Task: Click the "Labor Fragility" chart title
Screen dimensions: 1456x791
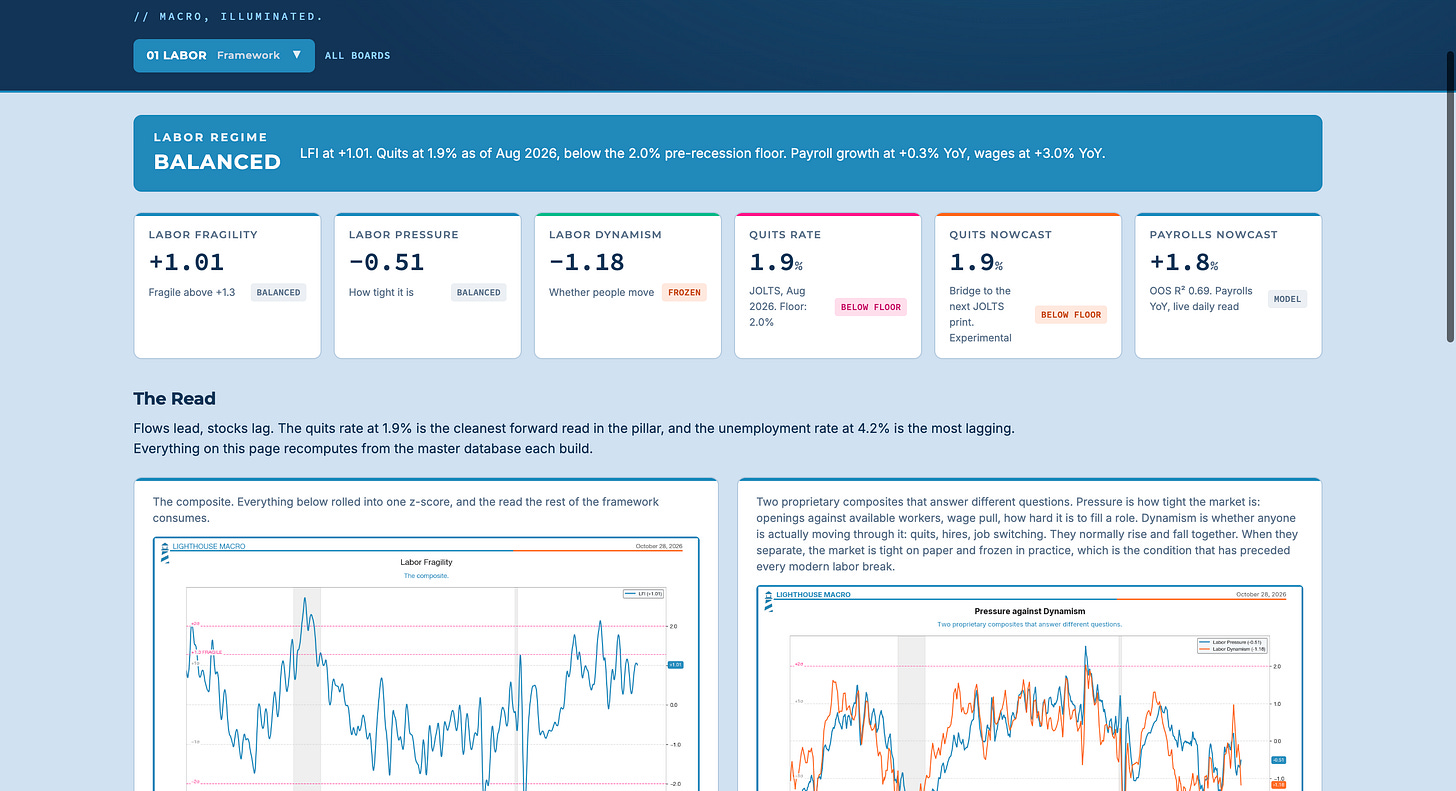Action: pyautogui.click(x=426, y=562)
